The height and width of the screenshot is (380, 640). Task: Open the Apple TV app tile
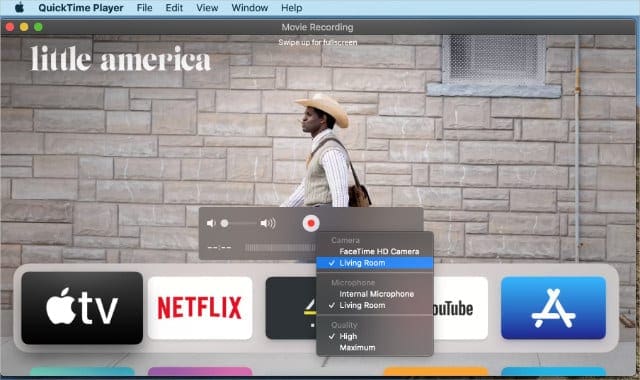point(82,308)
